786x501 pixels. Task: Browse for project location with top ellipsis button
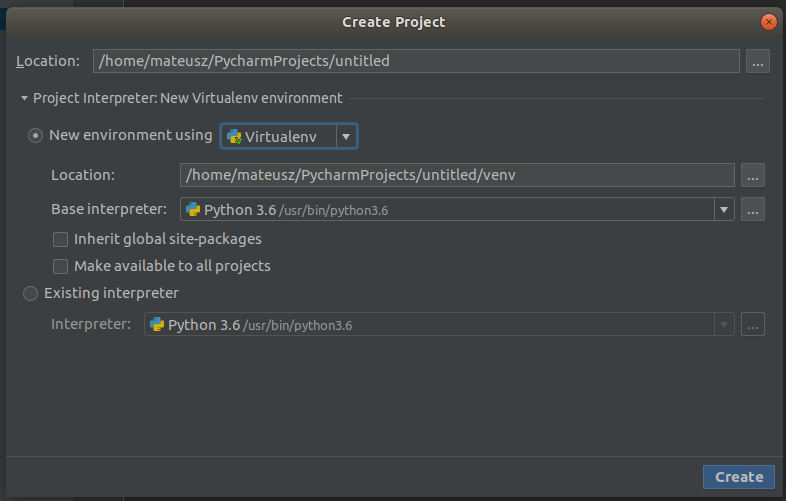tap(757, 61)
